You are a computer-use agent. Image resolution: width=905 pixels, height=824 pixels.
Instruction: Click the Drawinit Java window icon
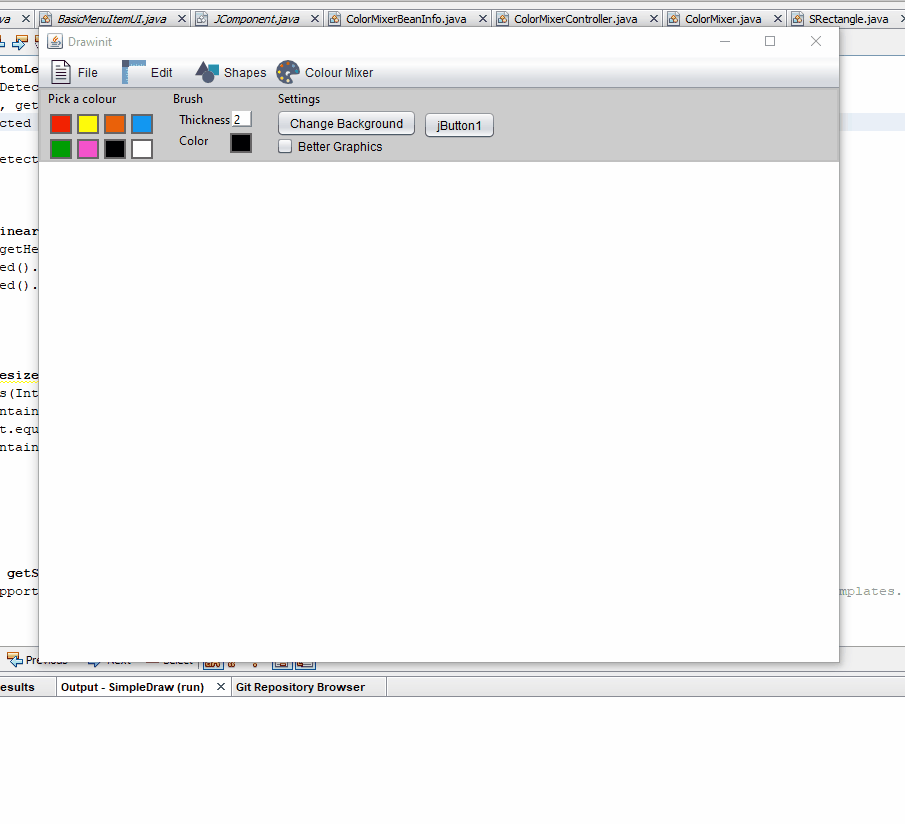point(55,42)
